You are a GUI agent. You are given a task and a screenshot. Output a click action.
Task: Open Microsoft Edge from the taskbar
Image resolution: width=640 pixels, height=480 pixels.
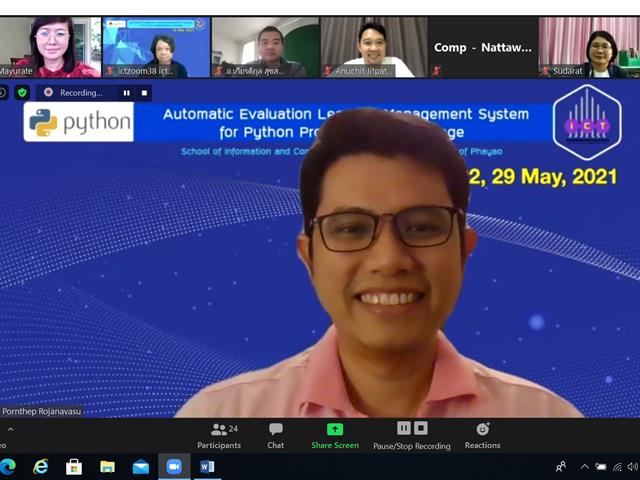coord(8,467)
